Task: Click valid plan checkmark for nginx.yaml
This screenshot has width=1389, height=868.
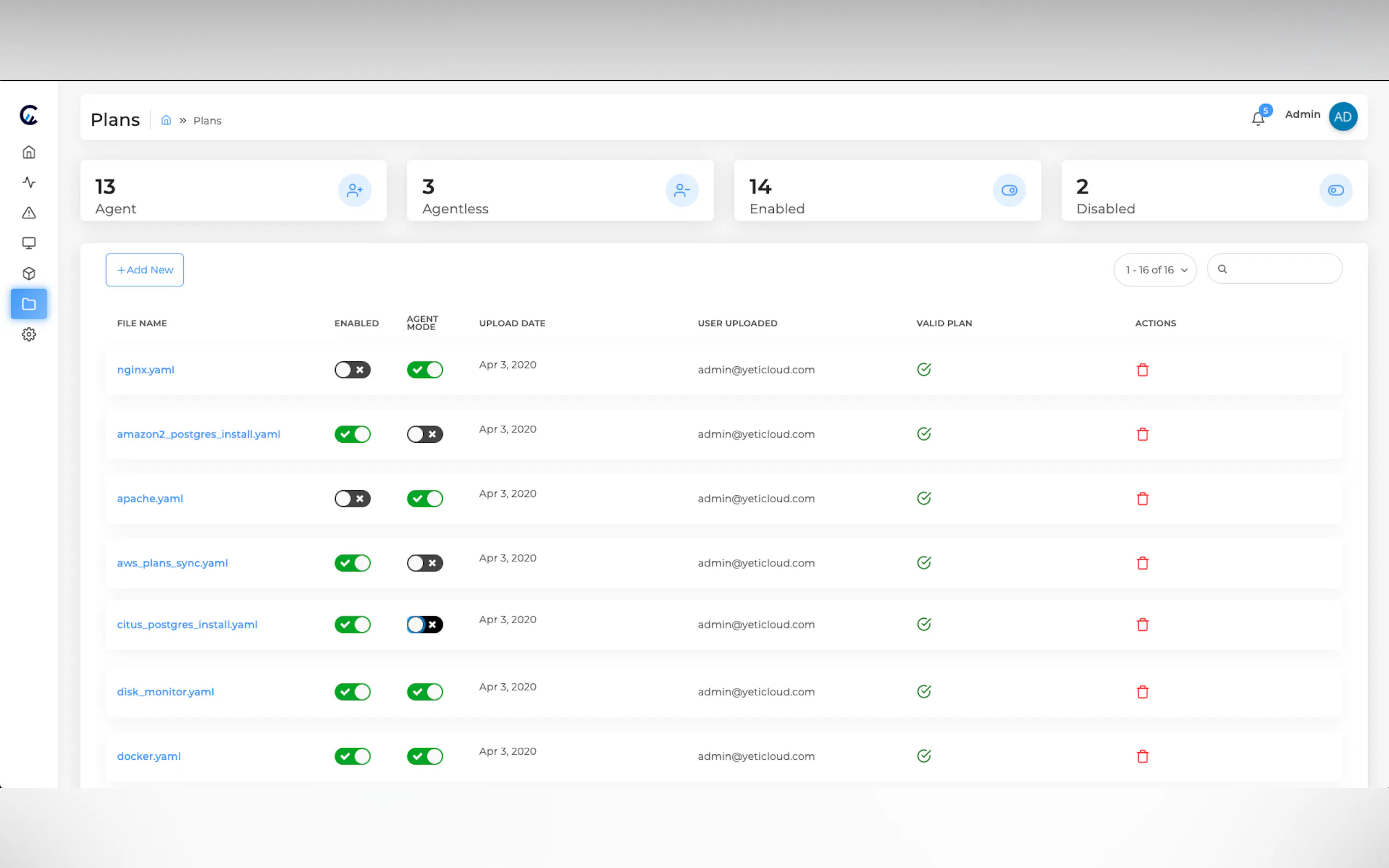Action: tap(924, 369)
